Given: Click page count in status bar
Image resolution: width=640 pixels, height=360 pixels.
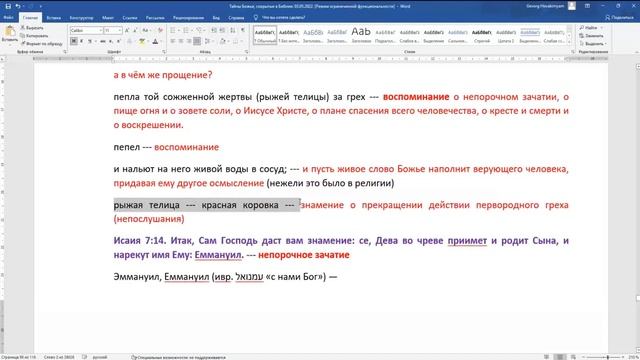Looking at the screenshot, I should point(19,357).
